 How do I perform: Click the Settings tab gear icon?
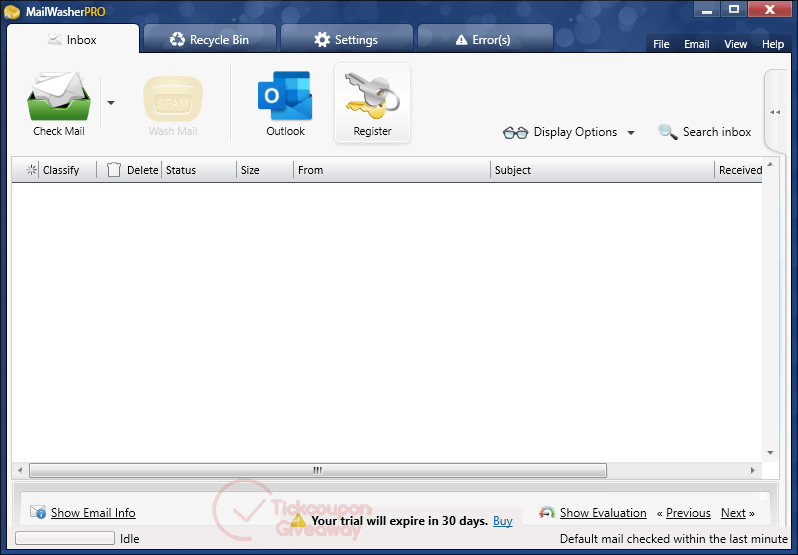[x=322, y=40]
